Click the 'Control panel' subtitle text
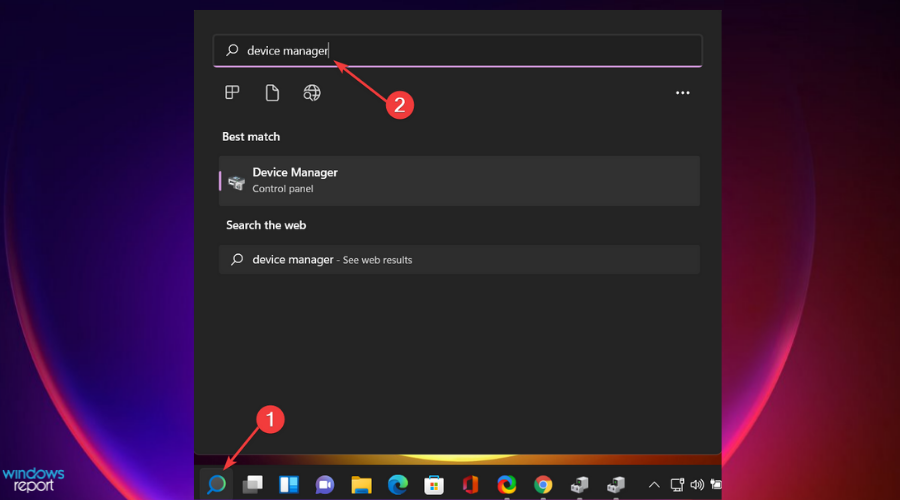Image resolution: width=900 pixels, height=500 pixels. click(x=282, y=188)
